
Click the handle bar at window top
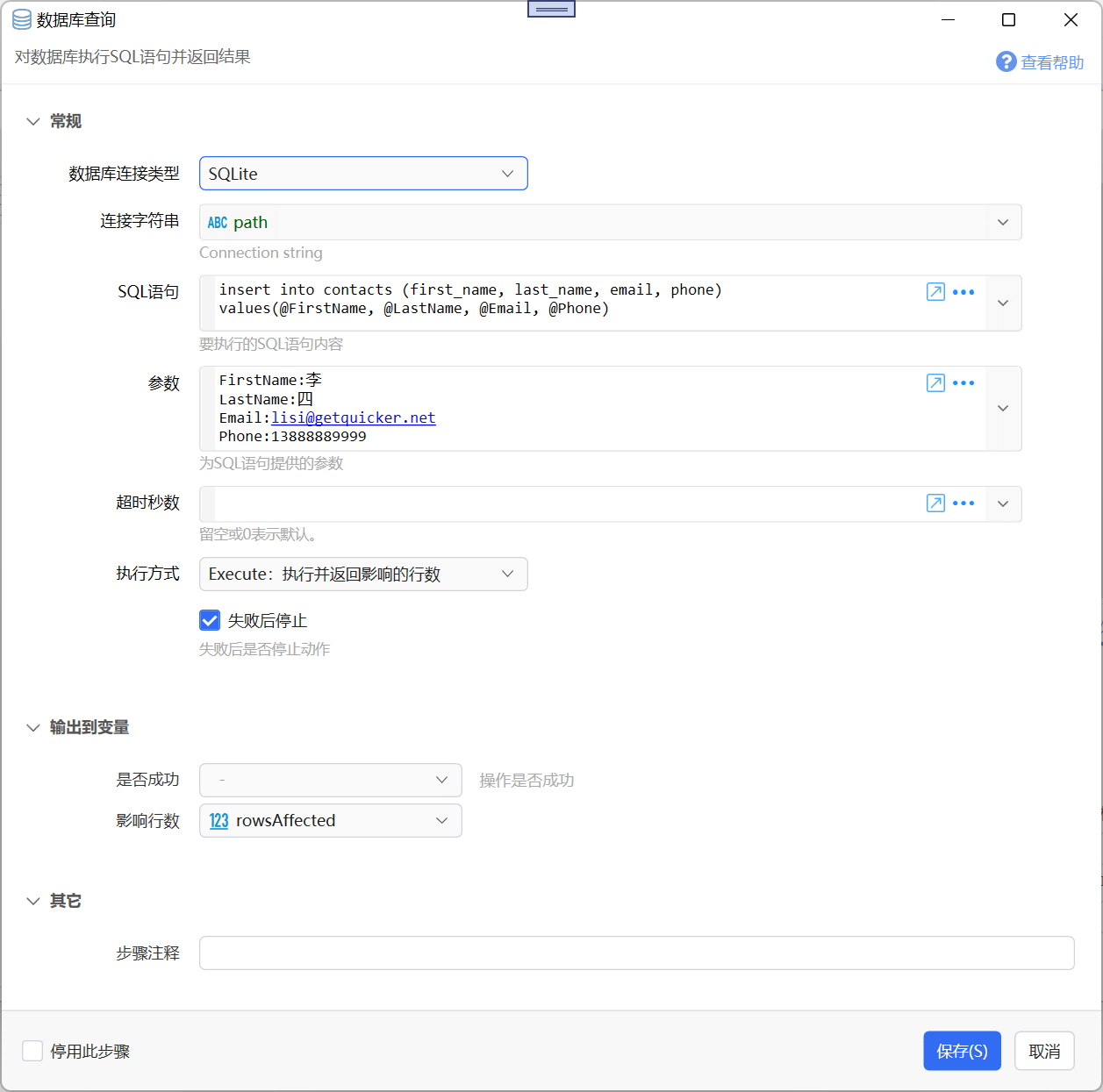click(551, 9)
